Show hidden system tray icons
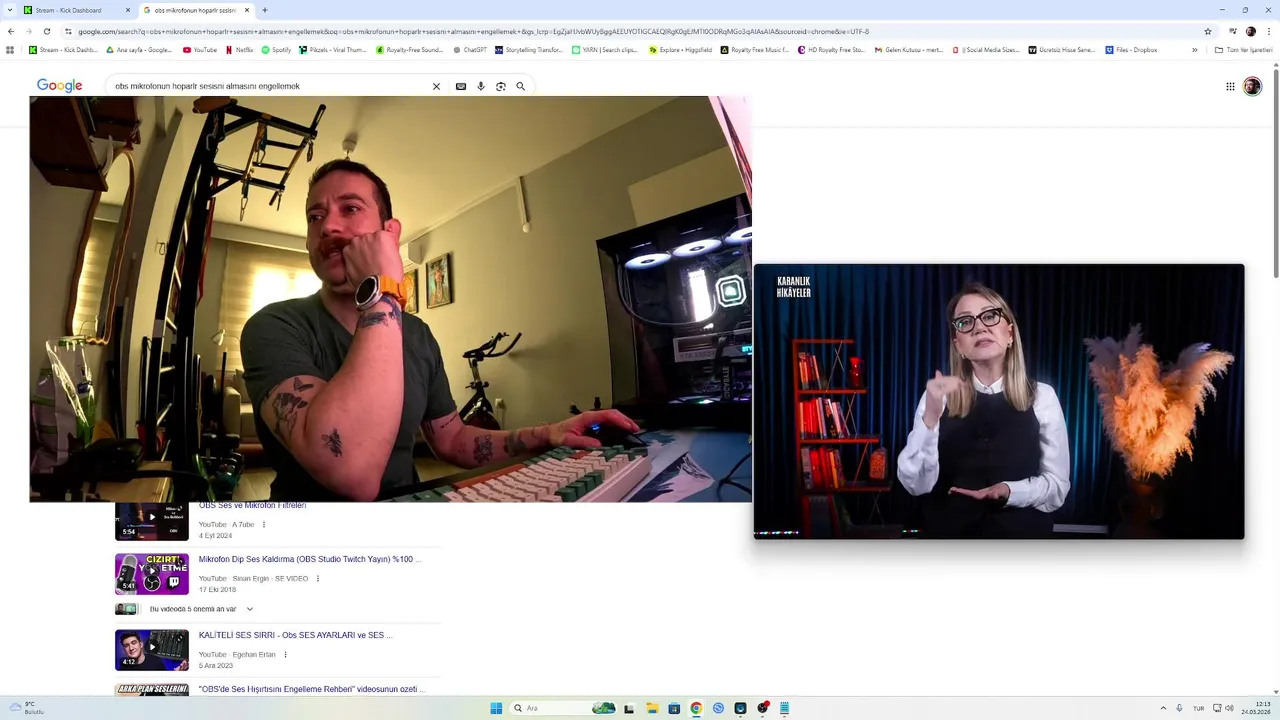This screenshot has width=1280, height=720. pos(1163,708)
